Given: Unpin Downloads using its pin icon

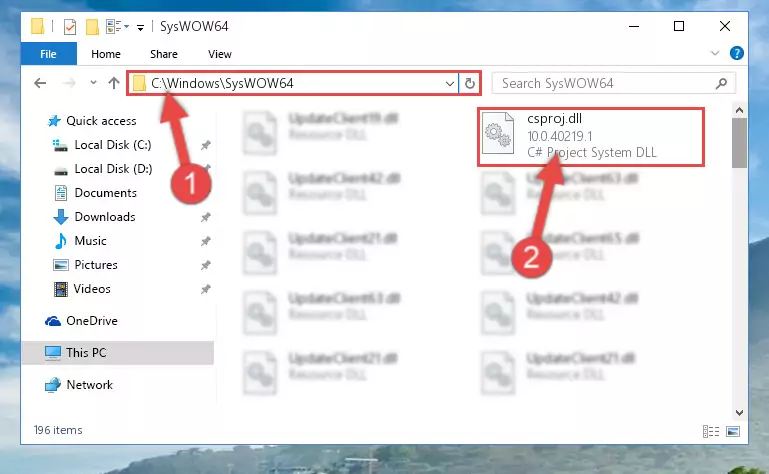Looking at the screenshot, I should point(205,217).
